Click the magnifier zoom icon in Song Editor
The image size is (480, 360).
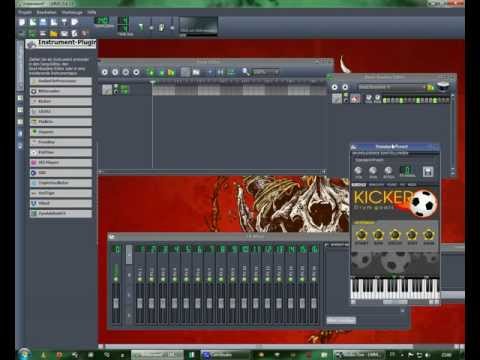tap(246, 72)
